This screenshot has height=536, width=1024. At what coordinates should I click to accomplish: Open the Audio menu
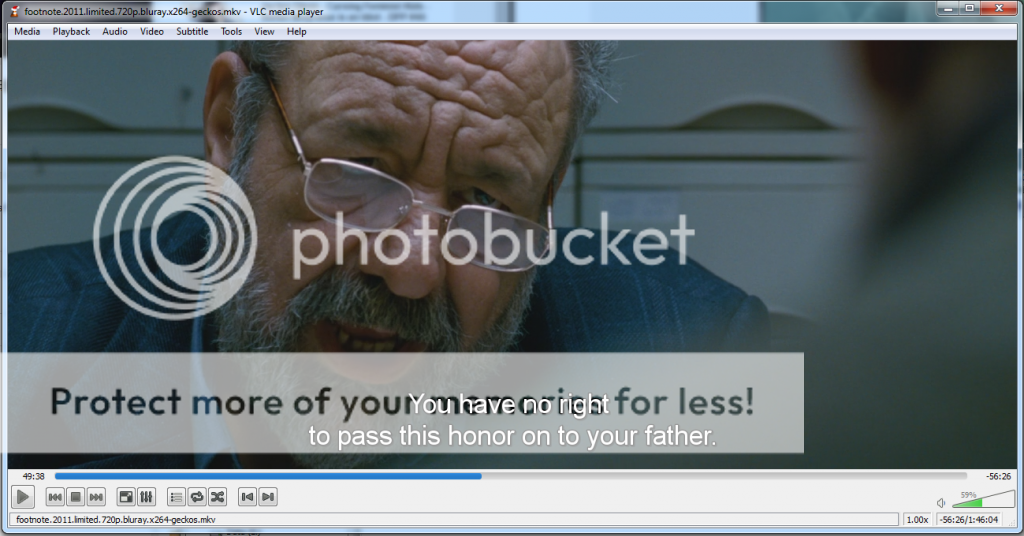pyautogui.click(x=115, y=31)
